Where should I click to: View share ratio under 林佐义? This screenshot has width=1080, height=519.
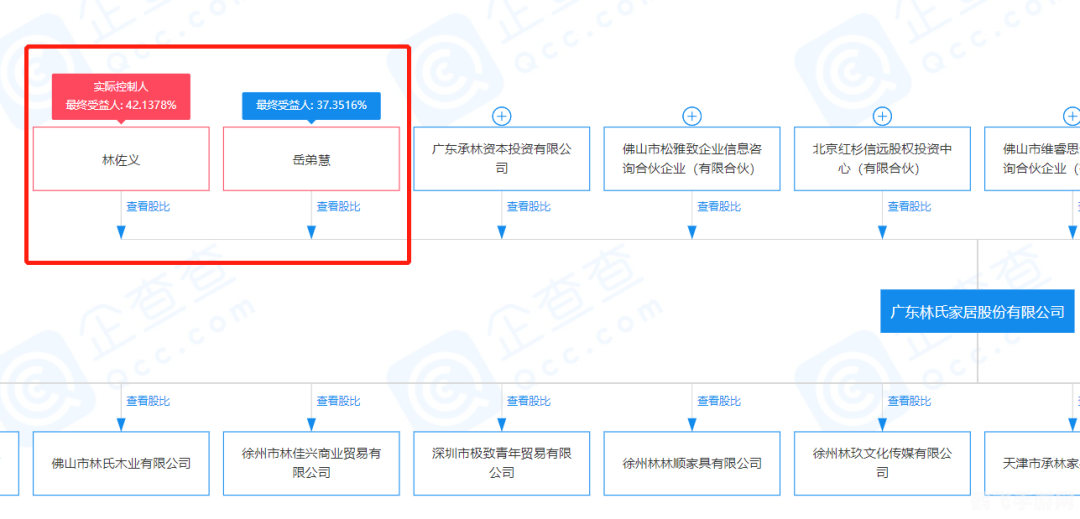click(147, 206)
